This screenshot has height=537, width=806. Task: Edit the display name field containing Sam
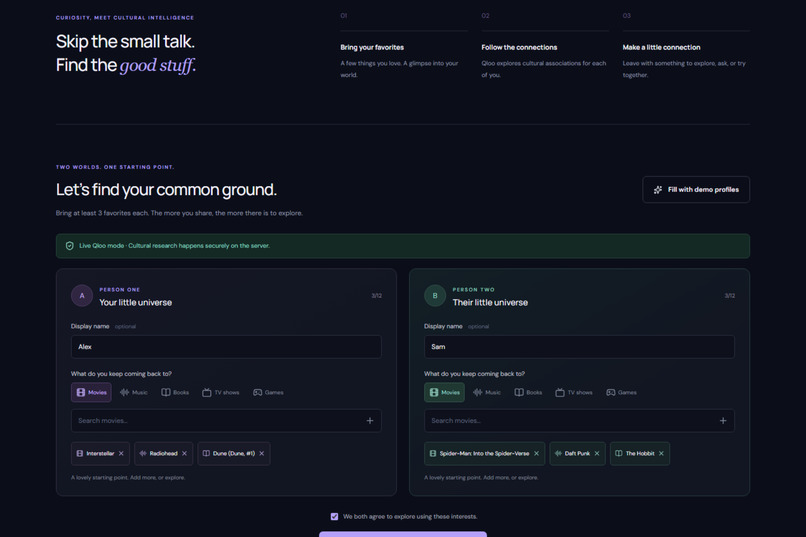point(579,347)
